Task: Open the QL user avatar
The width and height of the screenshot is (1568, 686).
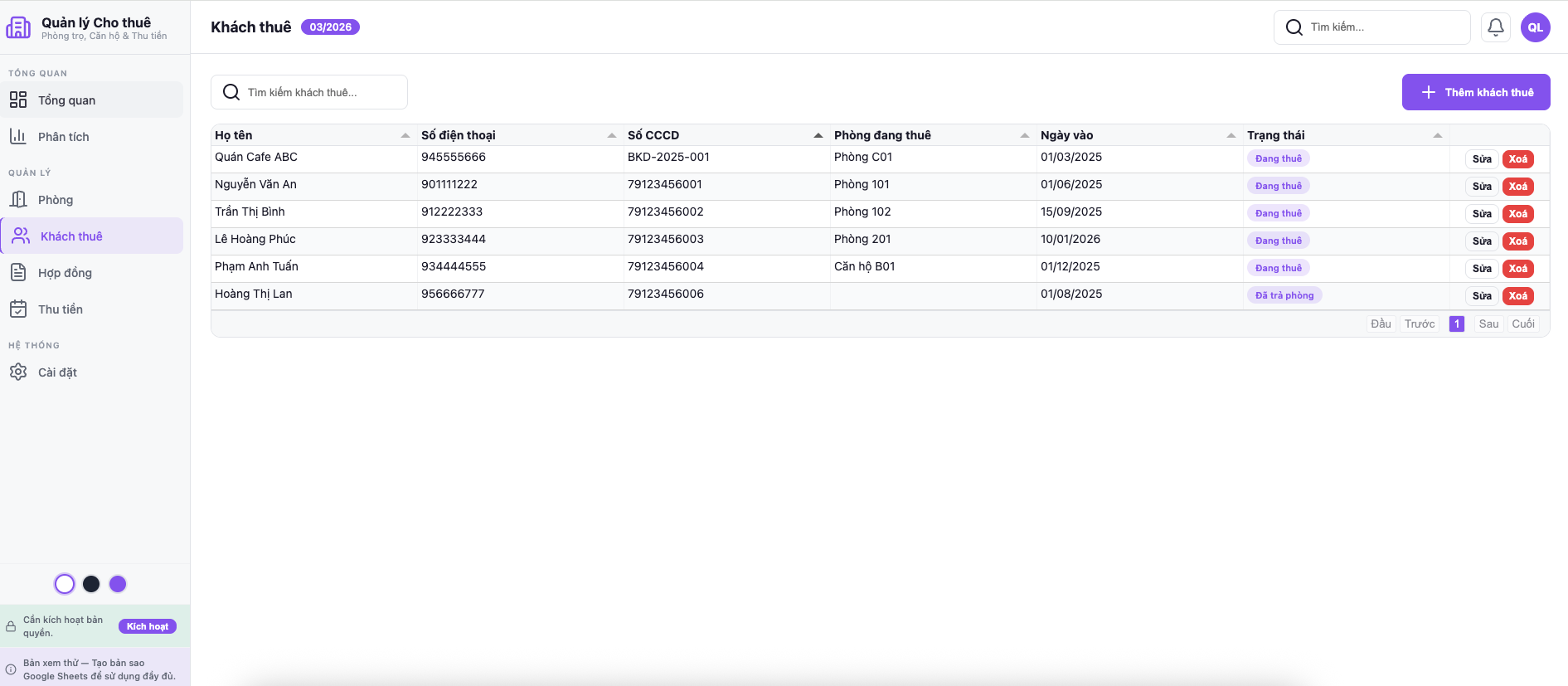Action: coord(1535,27)
